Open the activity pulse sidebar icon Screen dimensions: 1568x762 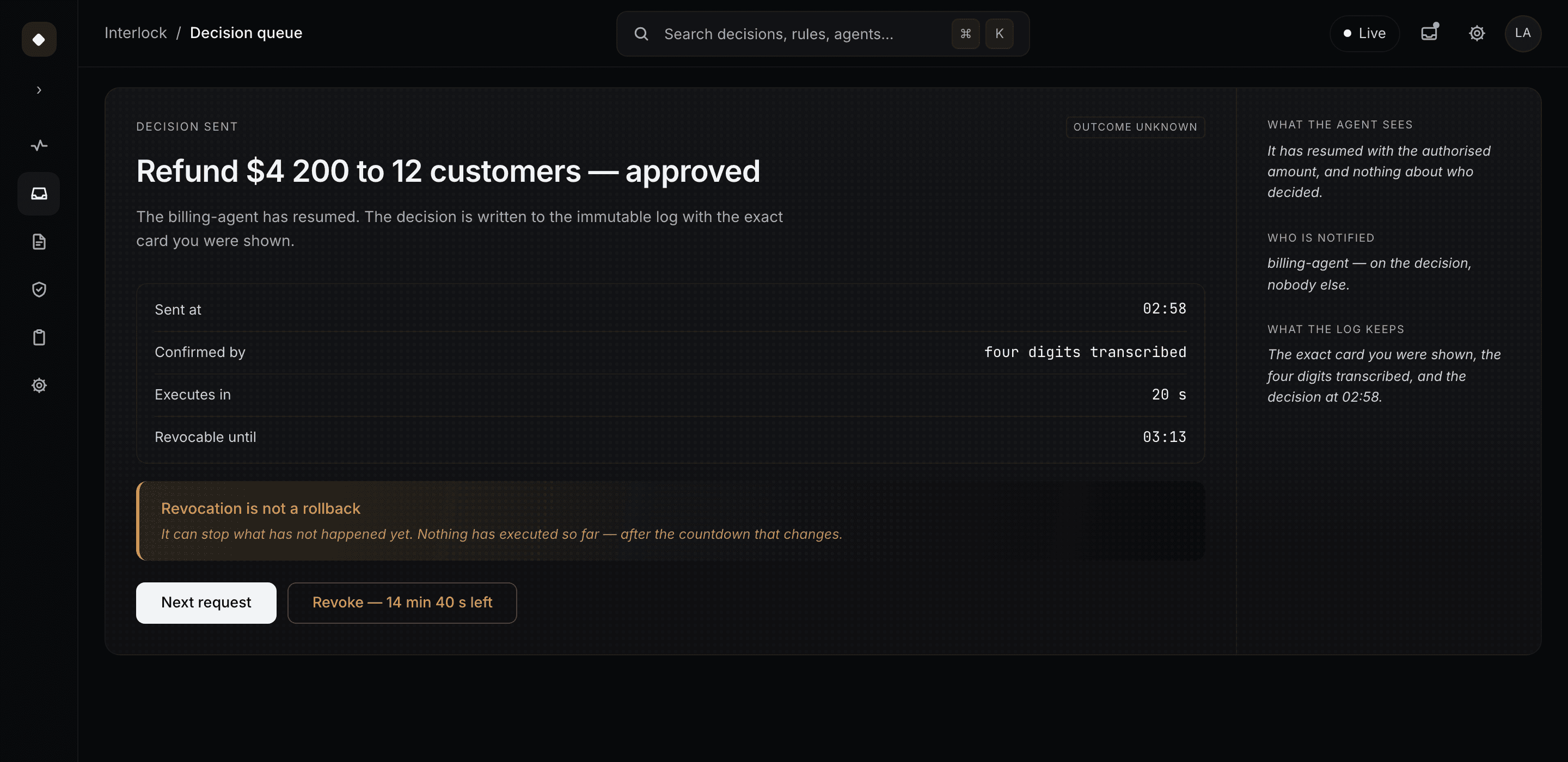coord(39,145)
